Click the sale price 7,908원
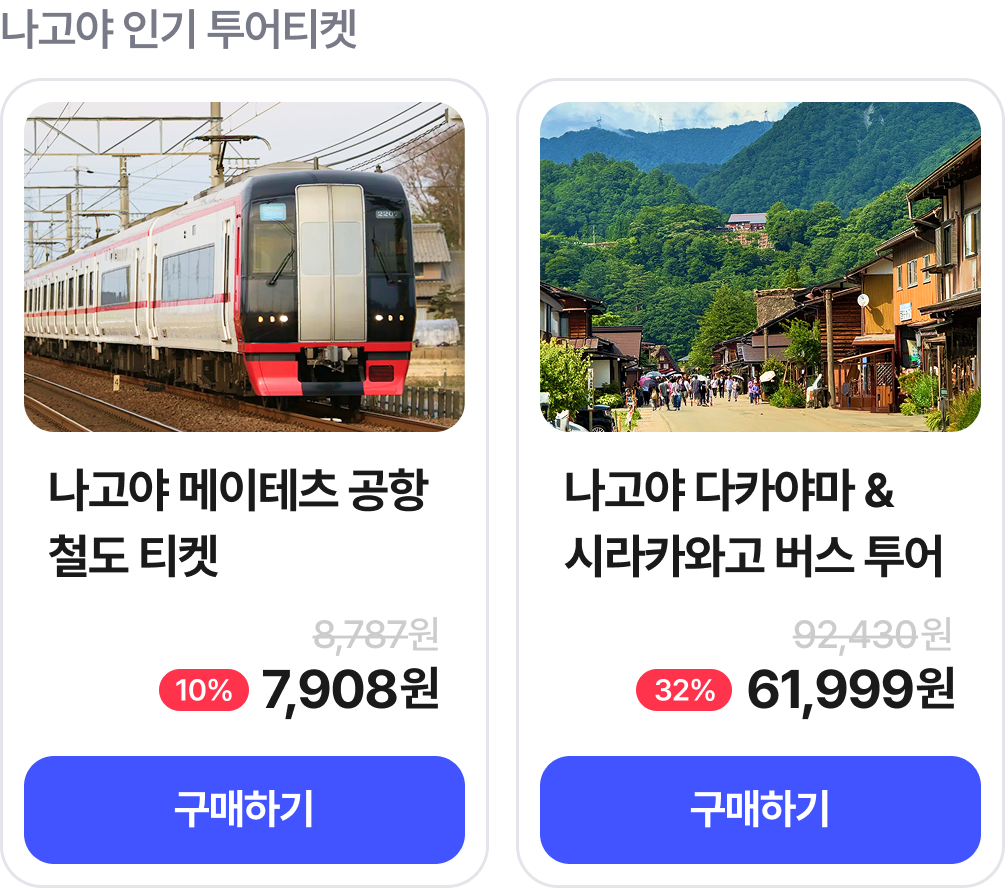The image size is (1005, 888). [x=350, y=689]
